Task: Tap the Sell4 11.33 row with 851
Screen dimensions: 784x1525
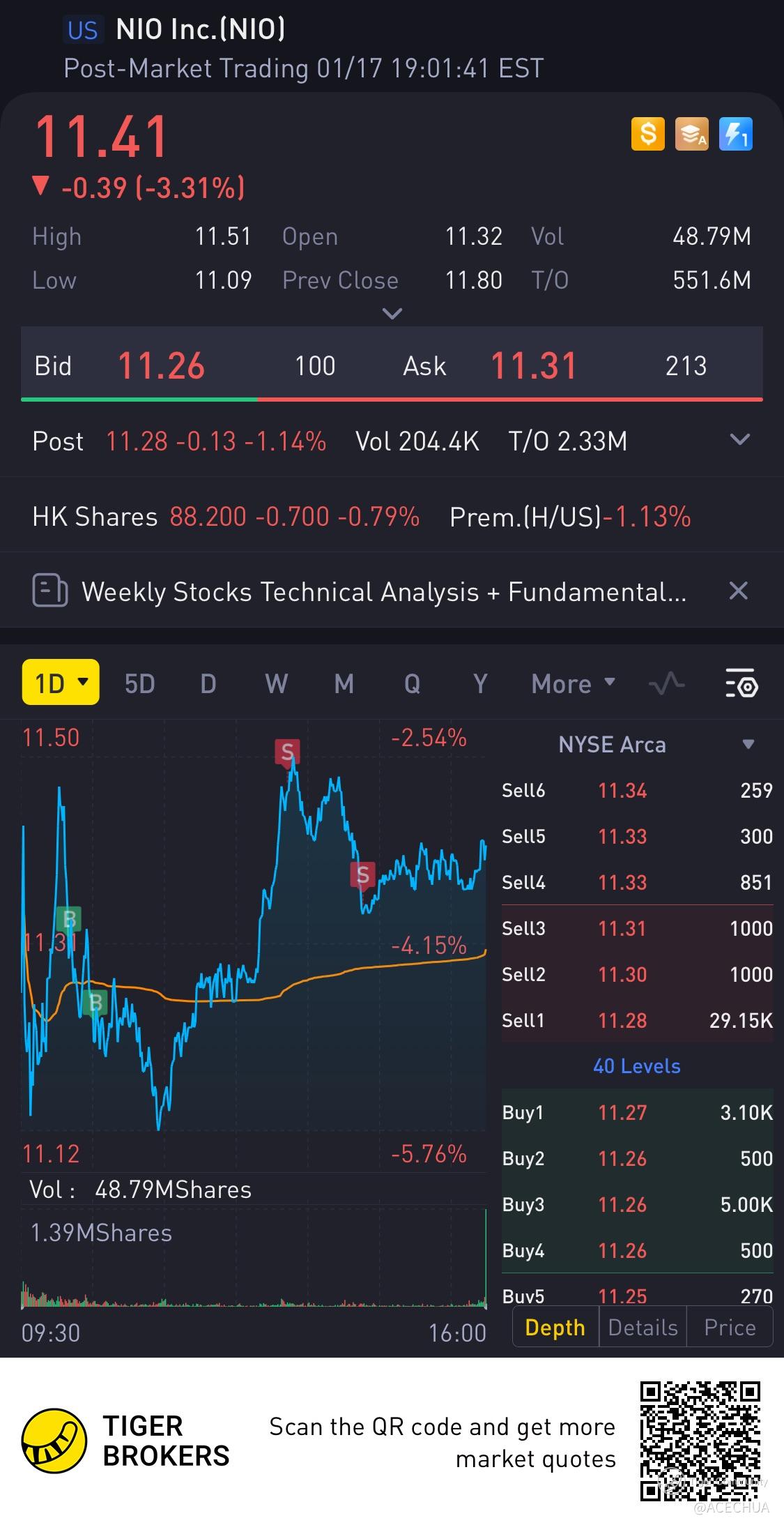Action: point(637,883)
